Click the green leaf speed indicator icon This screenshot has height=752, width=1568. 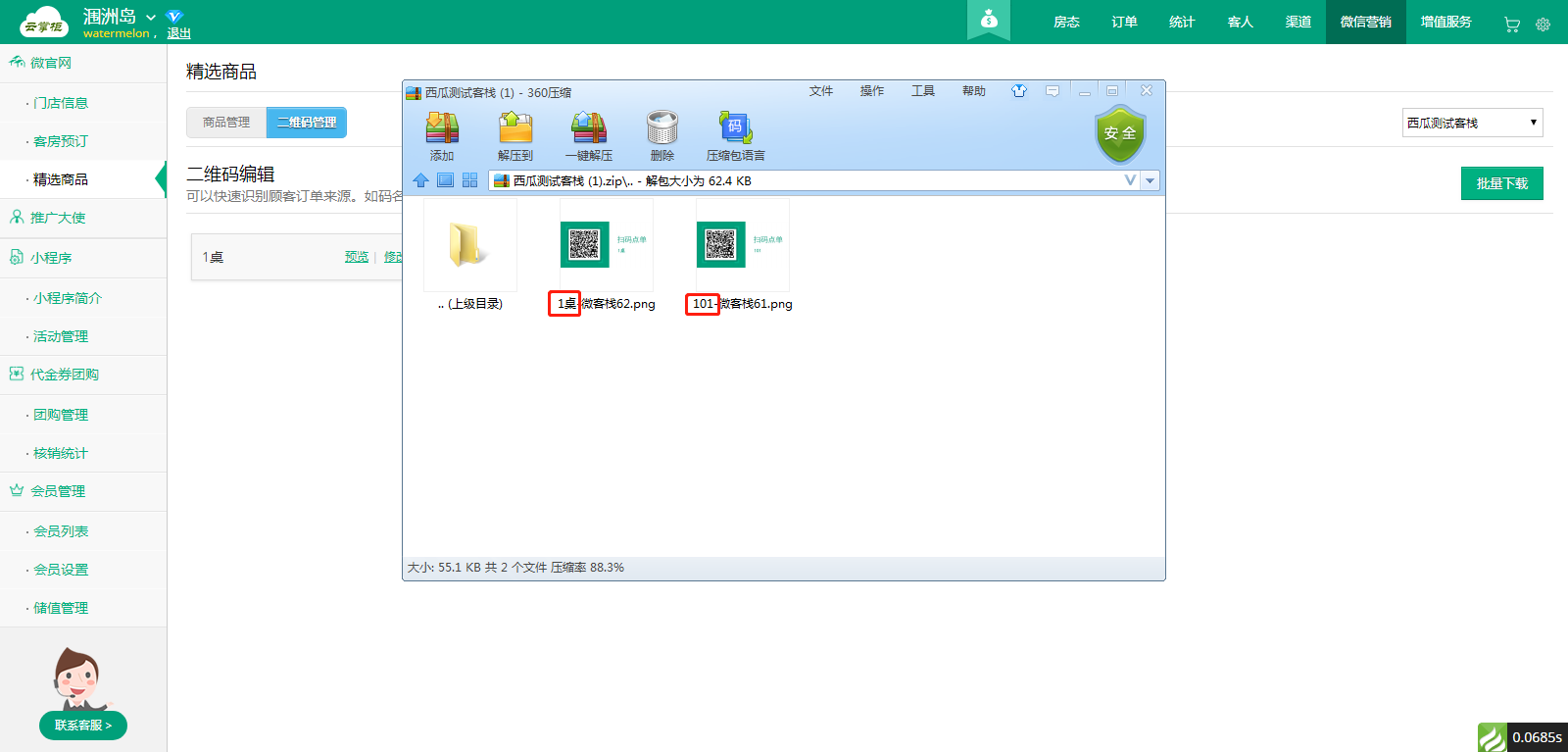click(1492, 737)
